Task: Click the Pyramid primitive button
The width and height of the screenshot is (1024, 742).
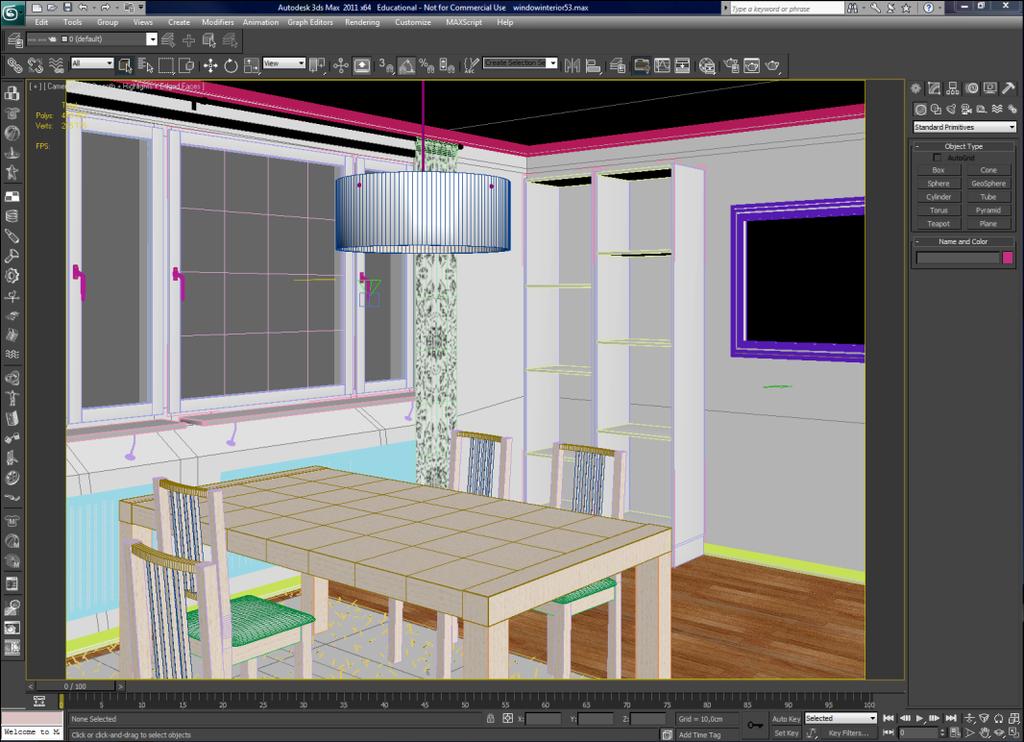Action: [x=988, y=210]
